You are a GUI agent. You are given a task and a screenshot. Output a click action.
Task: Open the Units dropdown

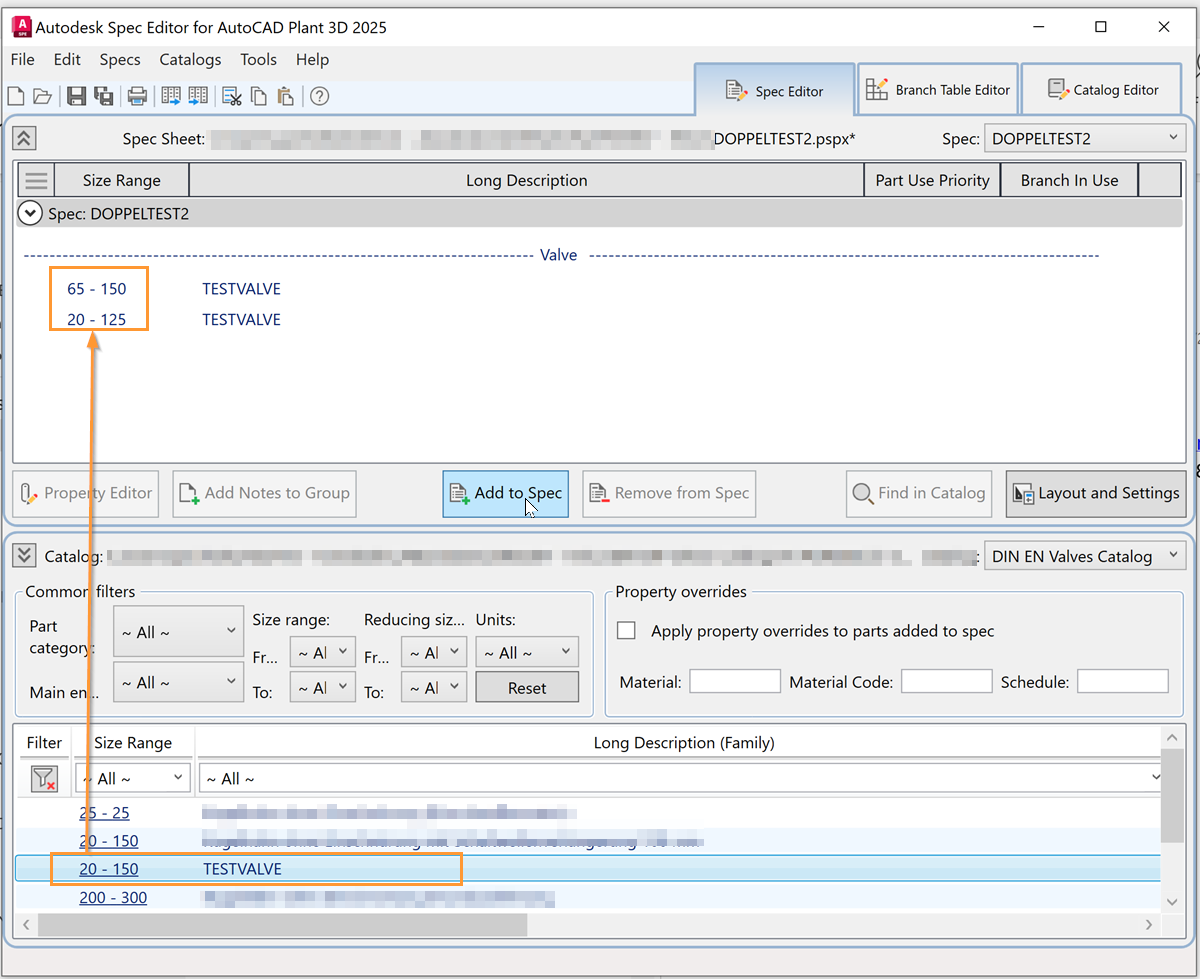(x=527, y=653)
